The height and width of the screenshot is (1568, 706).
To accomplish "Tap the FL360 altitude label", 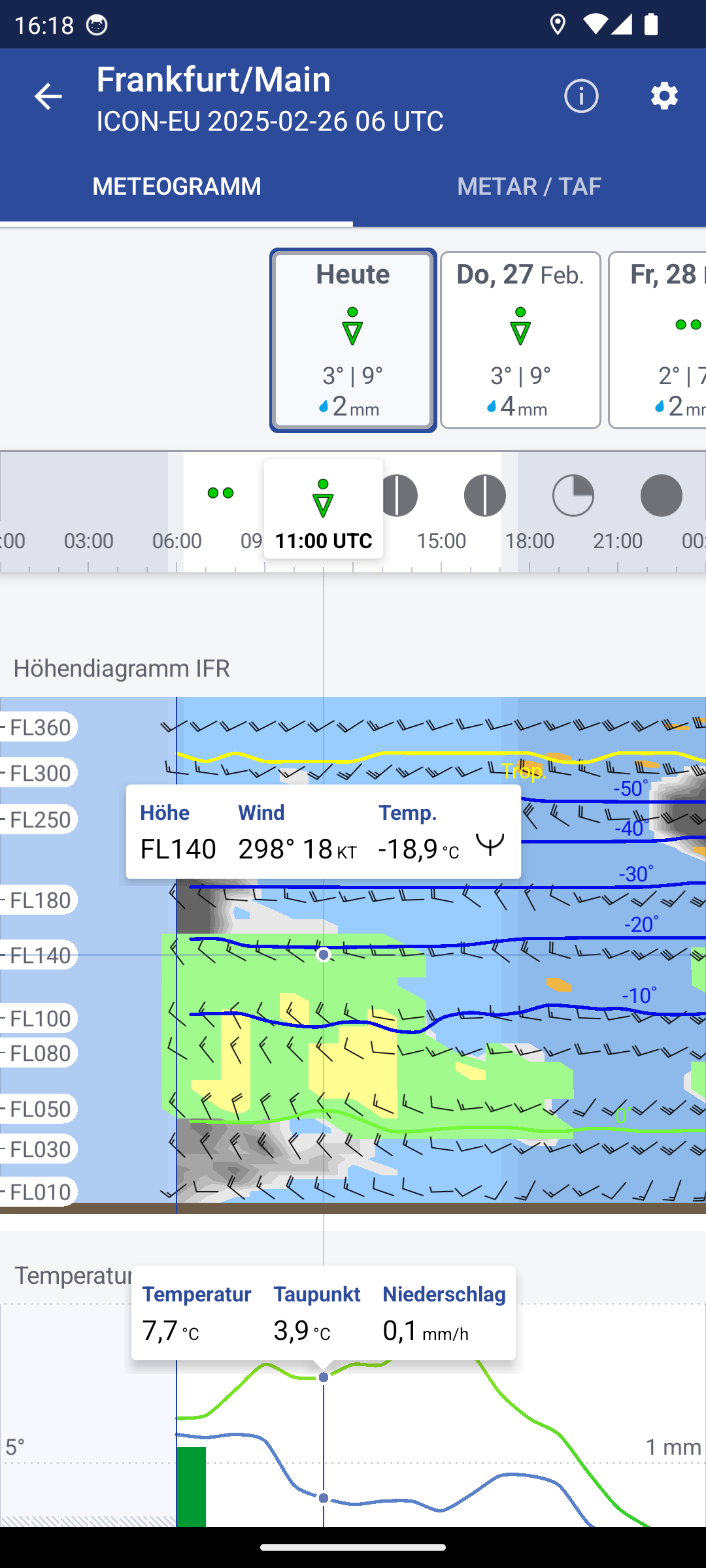I will coord(39,727).
